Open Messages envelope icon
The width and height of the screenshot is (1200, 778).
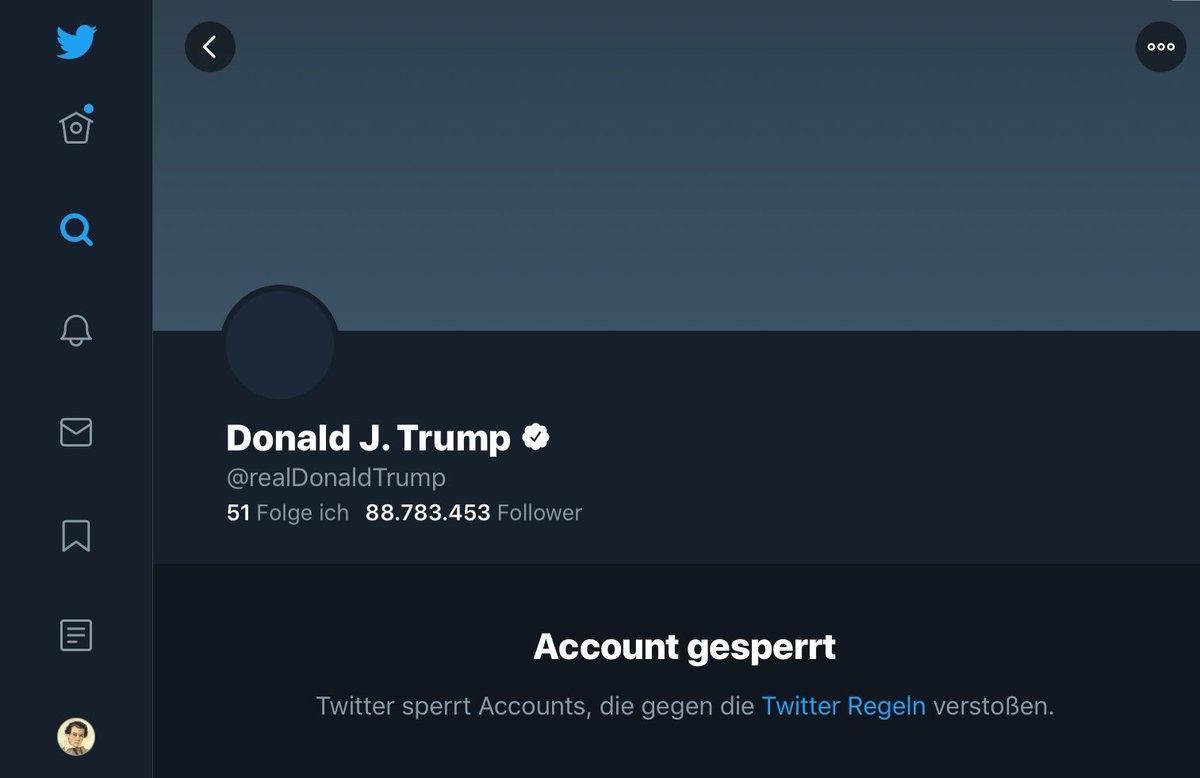(76, 432)
